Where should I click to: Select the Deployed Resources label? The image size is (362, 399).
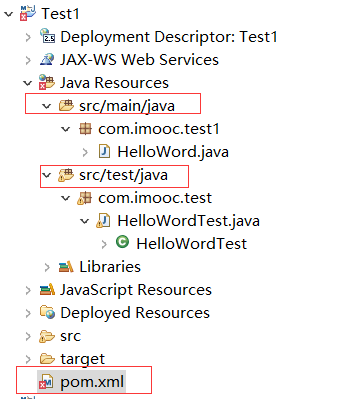[x=135, y=313]
